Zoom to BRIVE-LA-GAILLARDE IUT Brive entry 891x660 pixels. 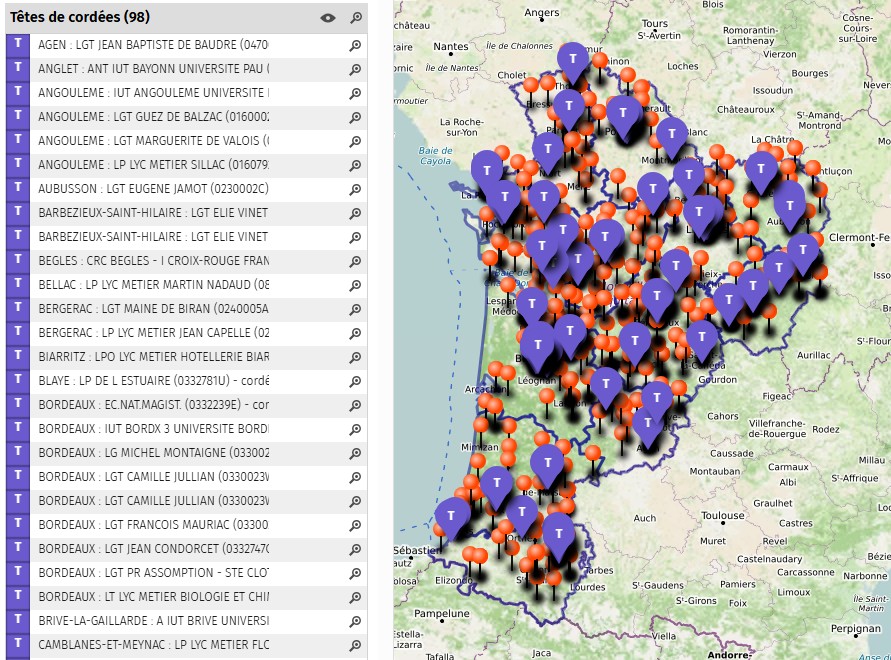(355, 622)
